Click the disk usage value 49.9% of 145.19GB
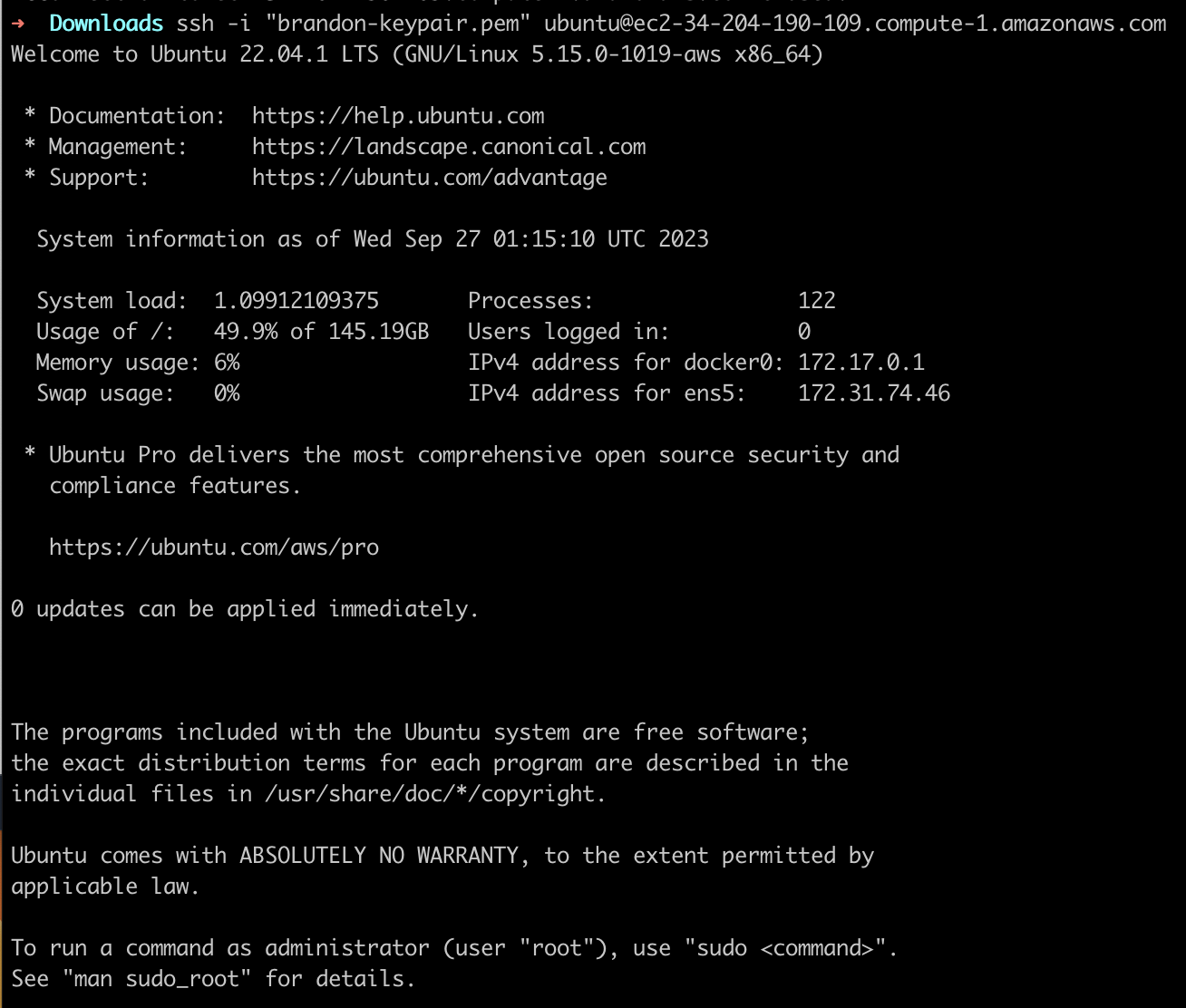Image resolution: width=1186 pixels, height=1008 pixels. click(x=321, y=332)
